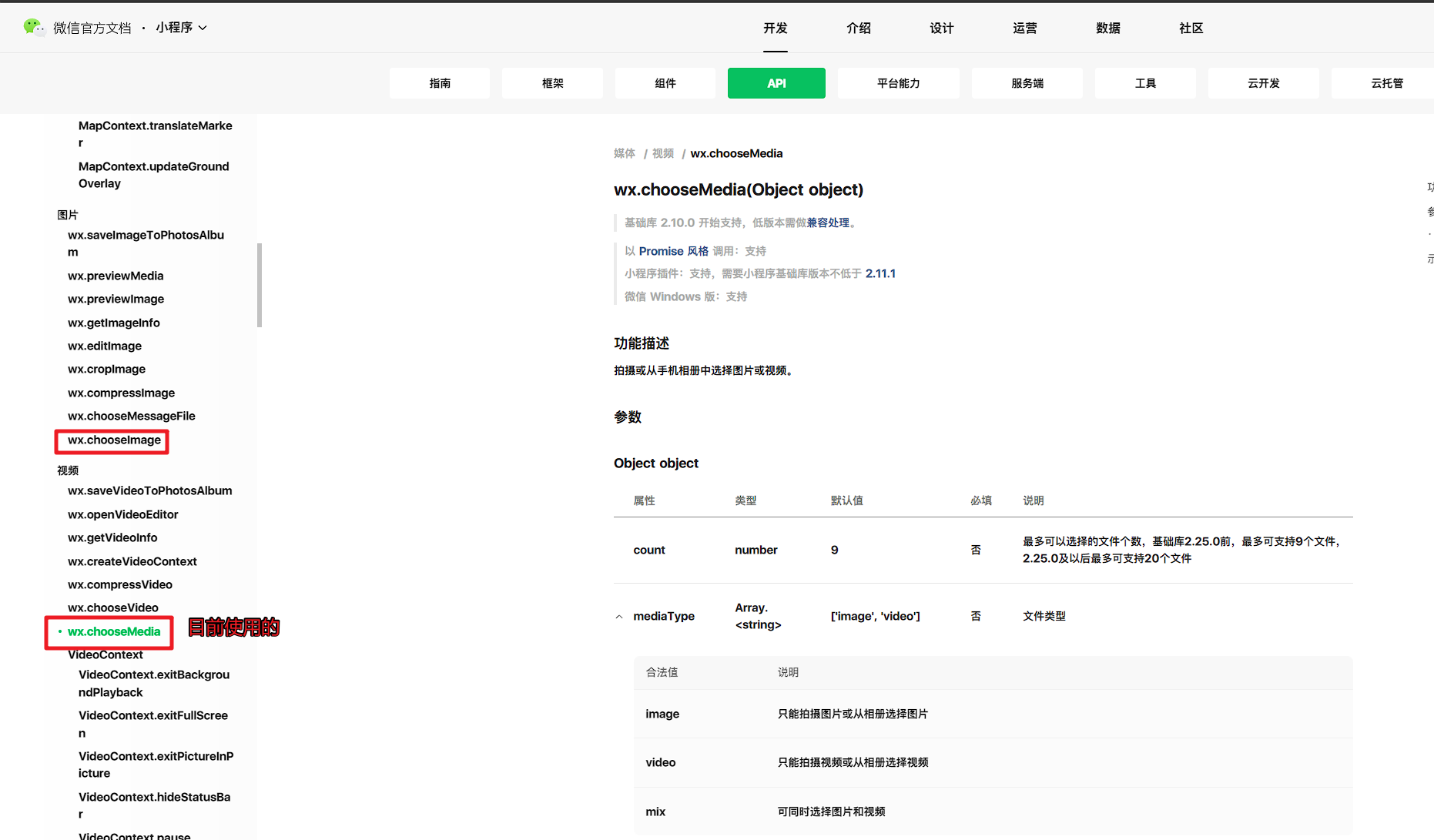Open MapContext.updateGroundOverlay in sidebar
The image size is (1434, 840).
[x=154, y=175]
